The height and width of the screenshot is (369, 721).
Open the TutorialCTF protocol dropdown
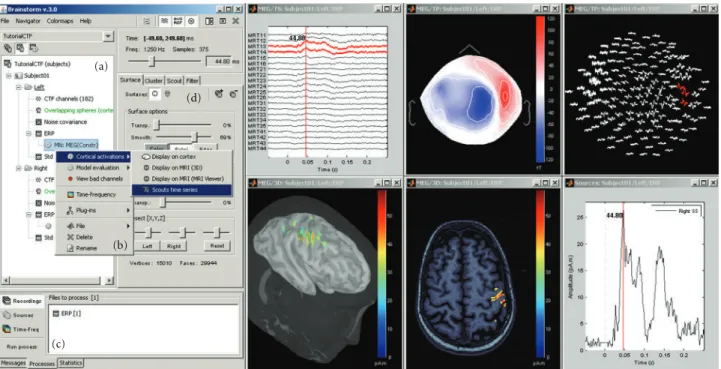[108, 36]
